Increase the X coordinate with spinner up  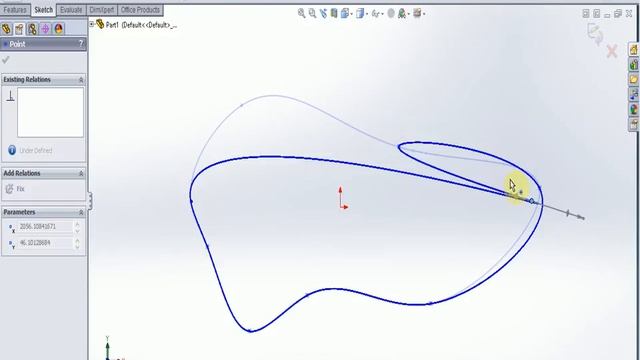point(77,224)
